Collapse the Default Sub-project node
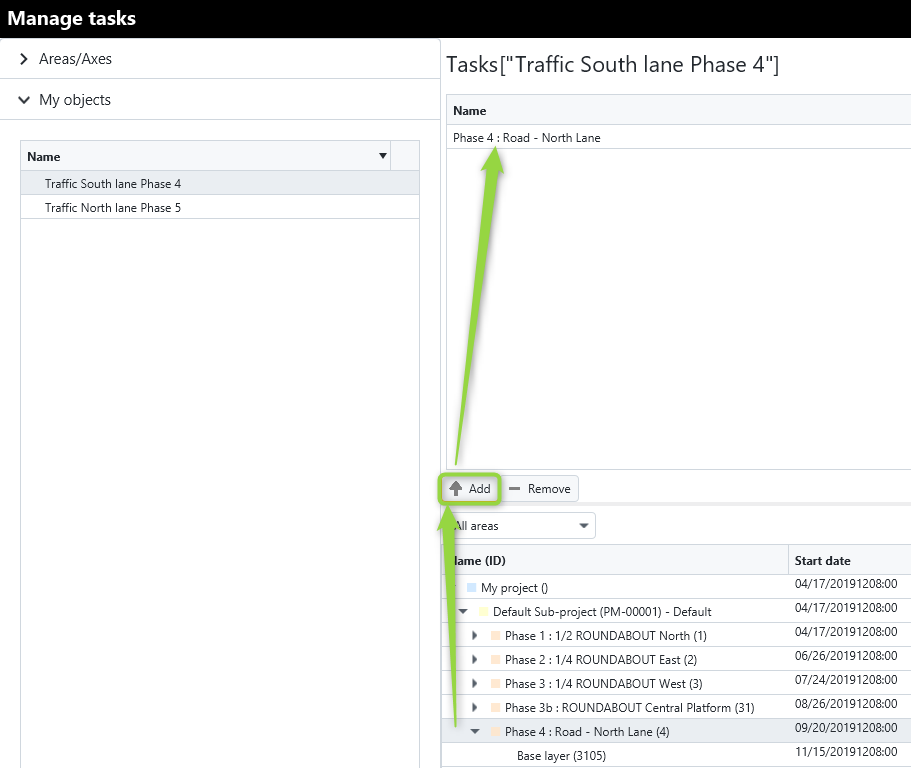This screenshot has height=768, width=911. 463,611
